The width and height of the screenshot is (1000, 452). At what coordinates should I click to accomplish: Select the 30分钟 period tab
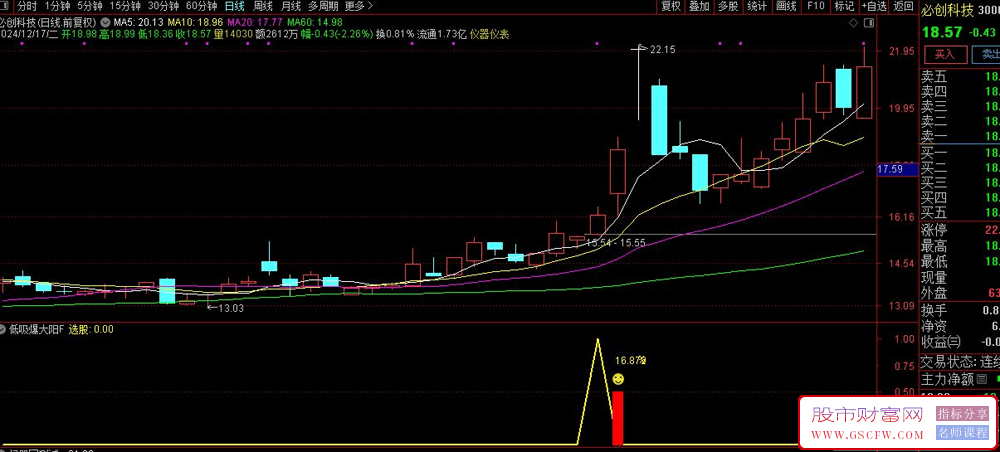[x=163, y=6]
